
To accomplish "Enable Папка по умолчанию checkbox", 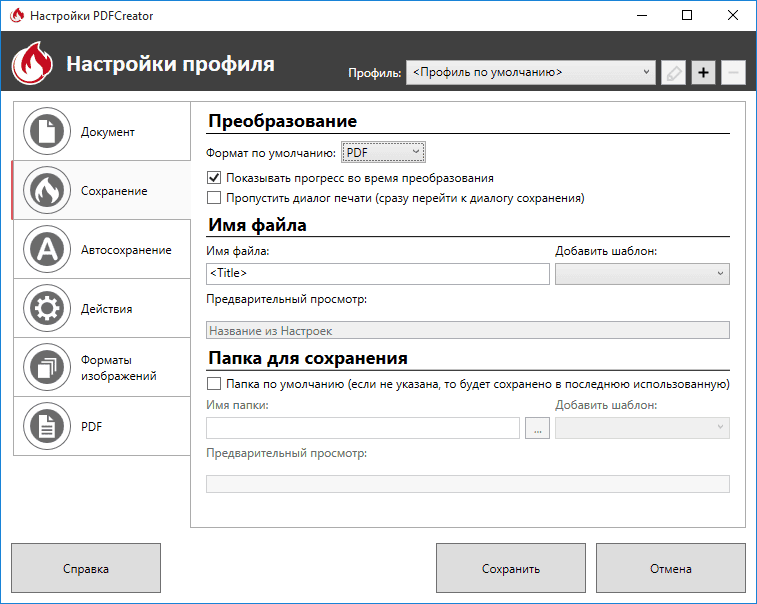I will coord(214,384).
